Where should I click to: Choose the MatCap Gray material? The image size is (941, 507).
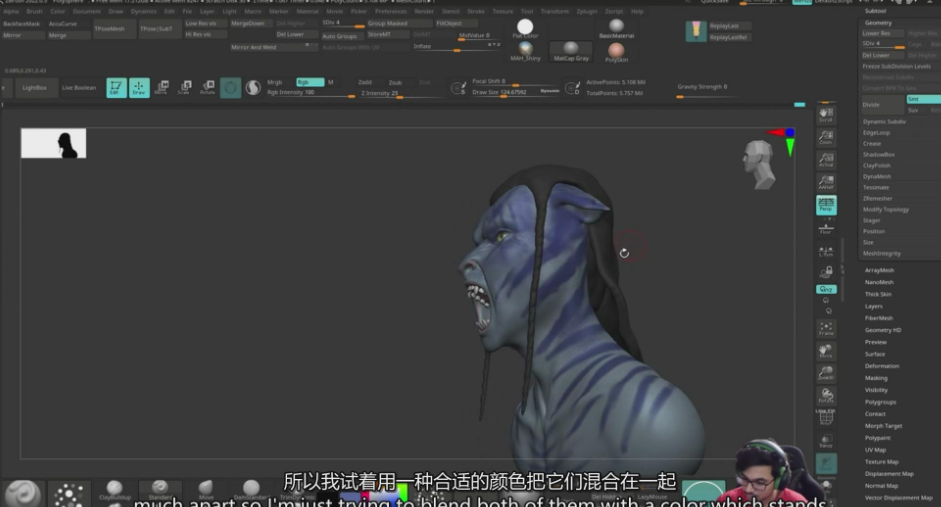[x=571, y=52]
